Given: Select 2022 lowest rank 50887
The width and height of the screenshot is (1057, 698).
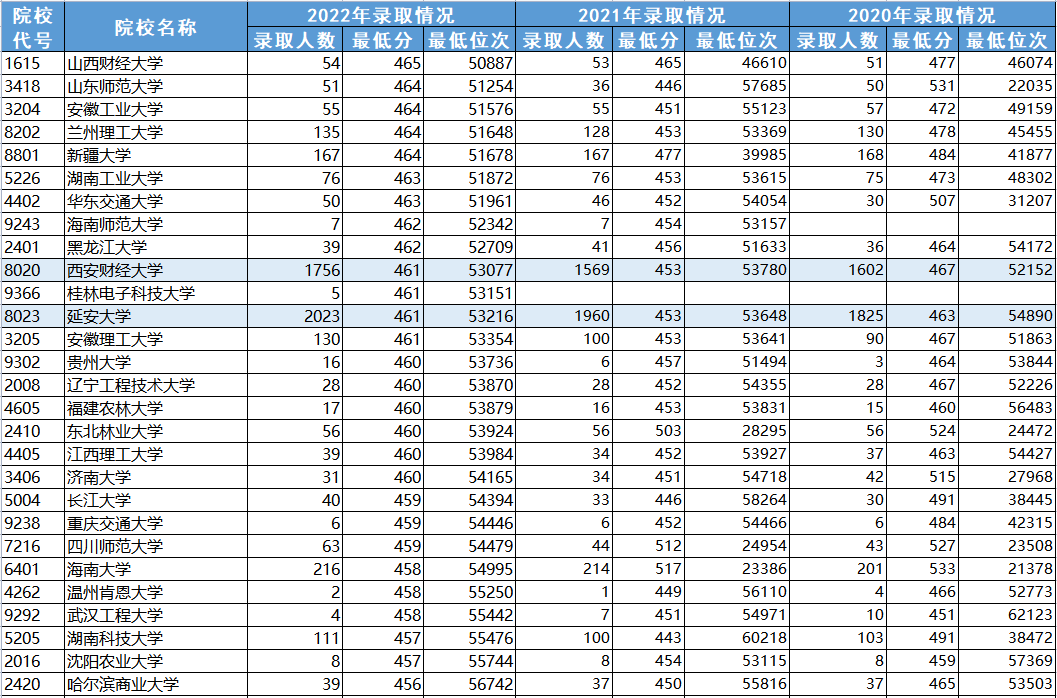Looking at the screenshot, I should [470, 63].
